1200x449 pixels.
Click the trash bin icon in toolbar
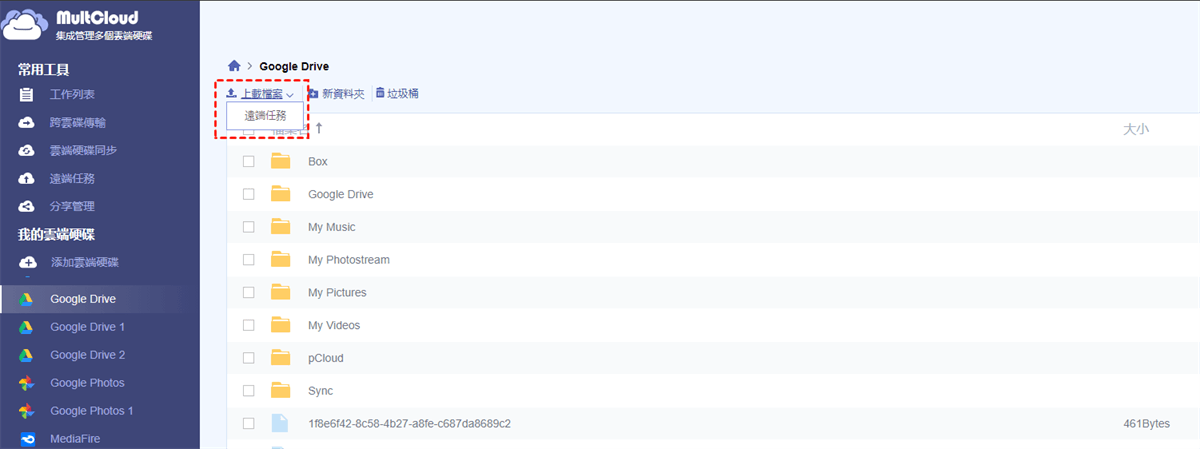pyautogui.click(x=379, y=93)
